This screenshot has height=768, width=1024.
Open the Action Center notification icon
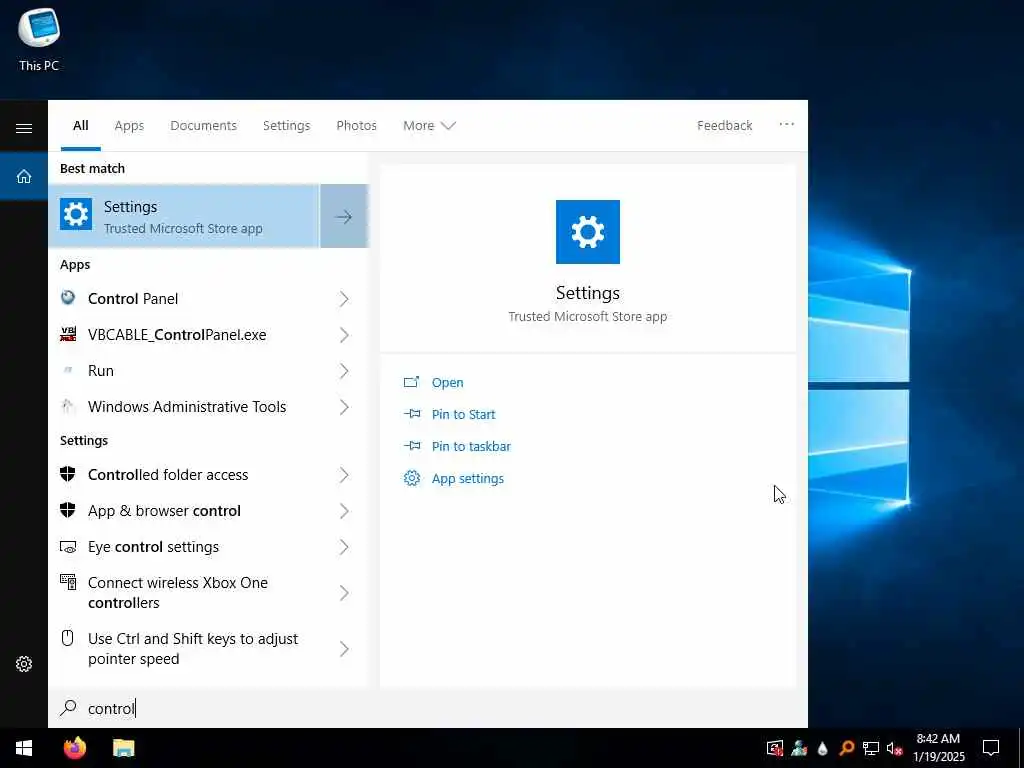click(x=991, y=748)
